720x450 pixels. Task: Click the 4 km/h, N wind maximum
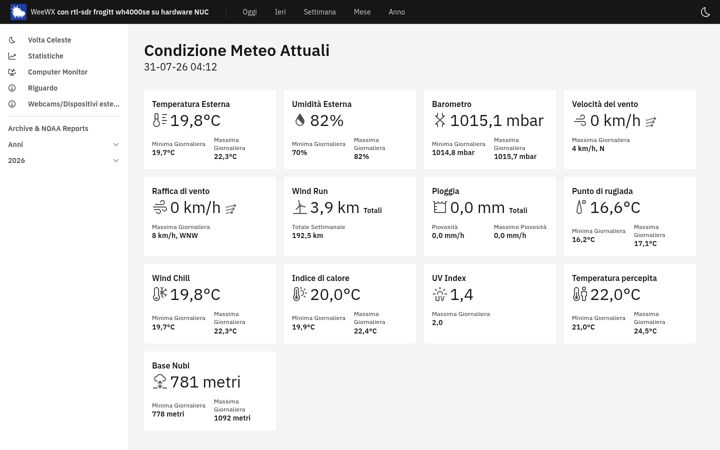[588, 149]
